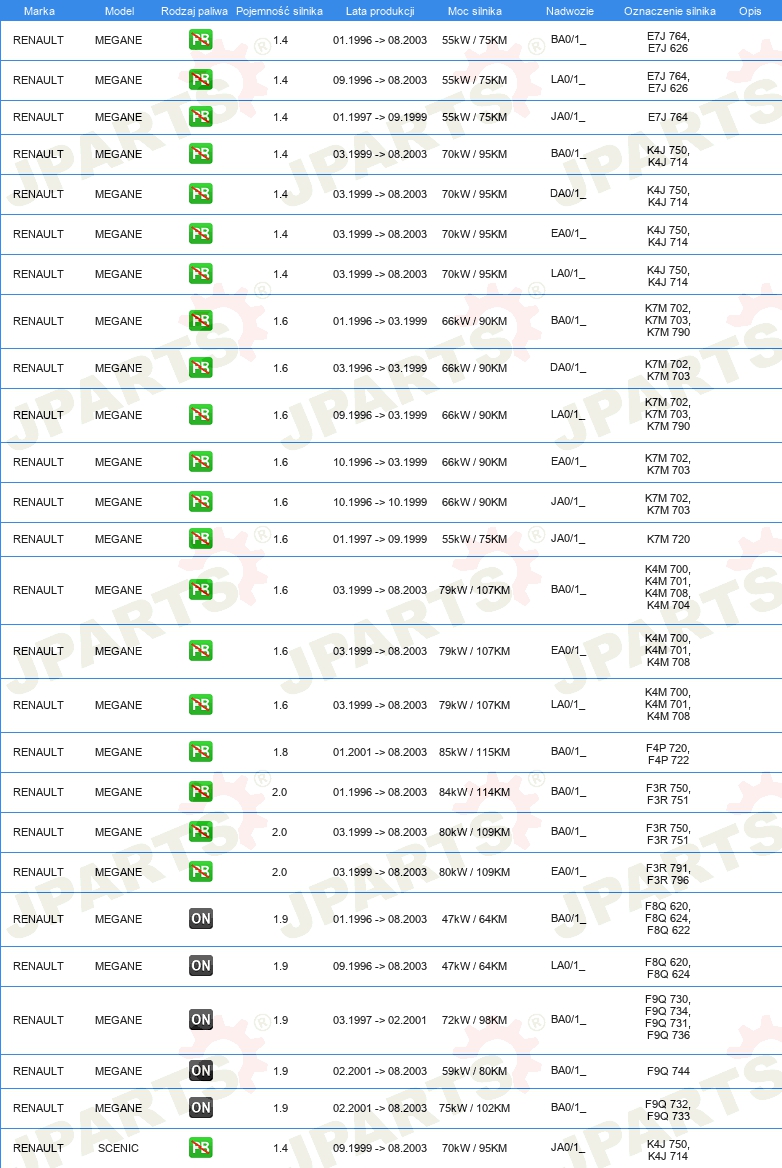Click the Model column header
Viewport: 782px width, 1168px height.
point(119,11)
